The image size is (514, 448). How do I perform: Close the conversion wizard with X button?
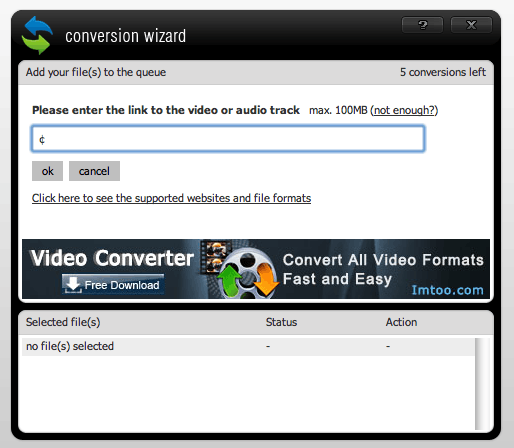tap(471, 25)
